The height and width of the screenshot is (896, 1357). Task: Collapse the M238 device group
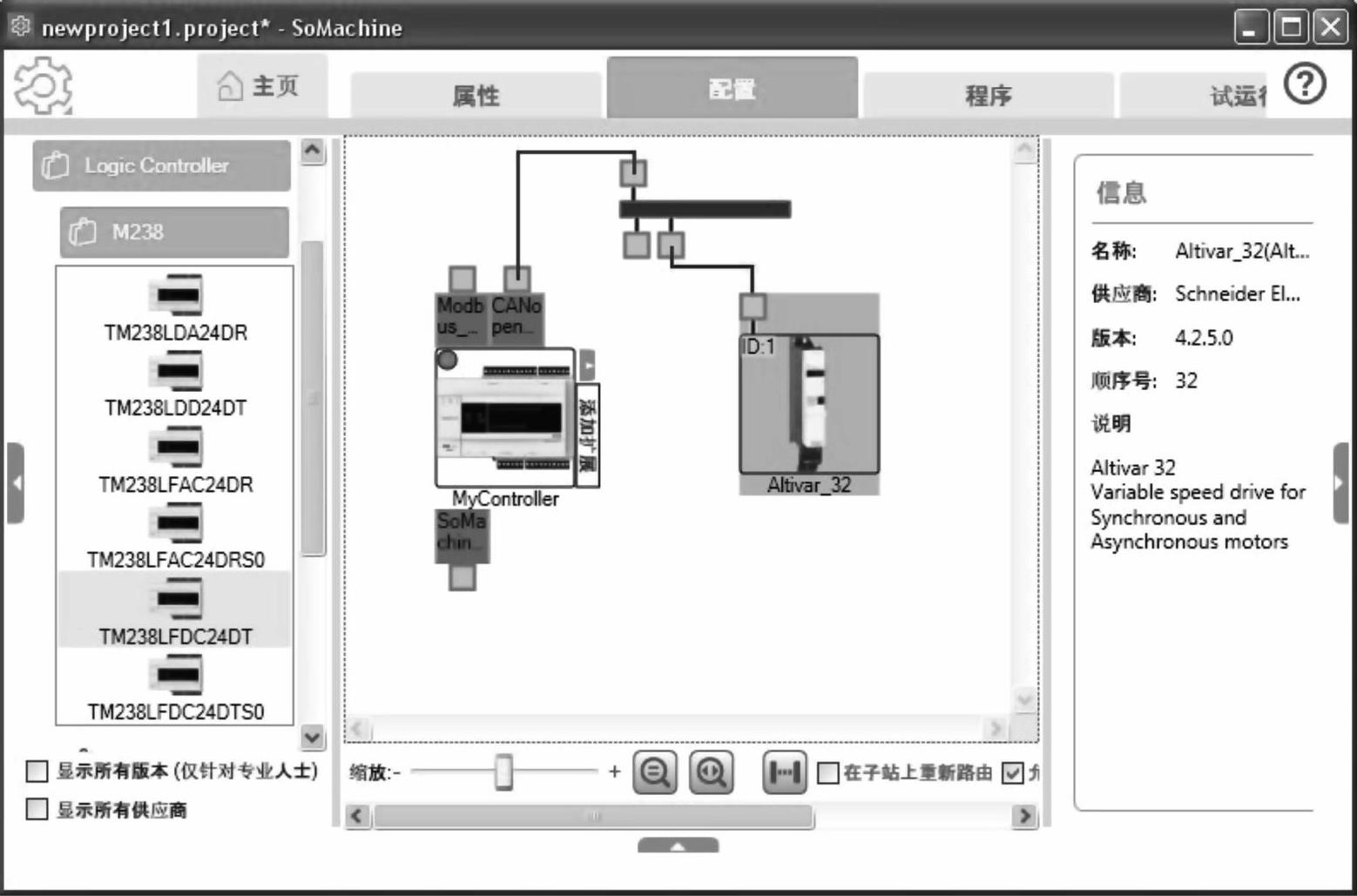[x=174, y=232]
